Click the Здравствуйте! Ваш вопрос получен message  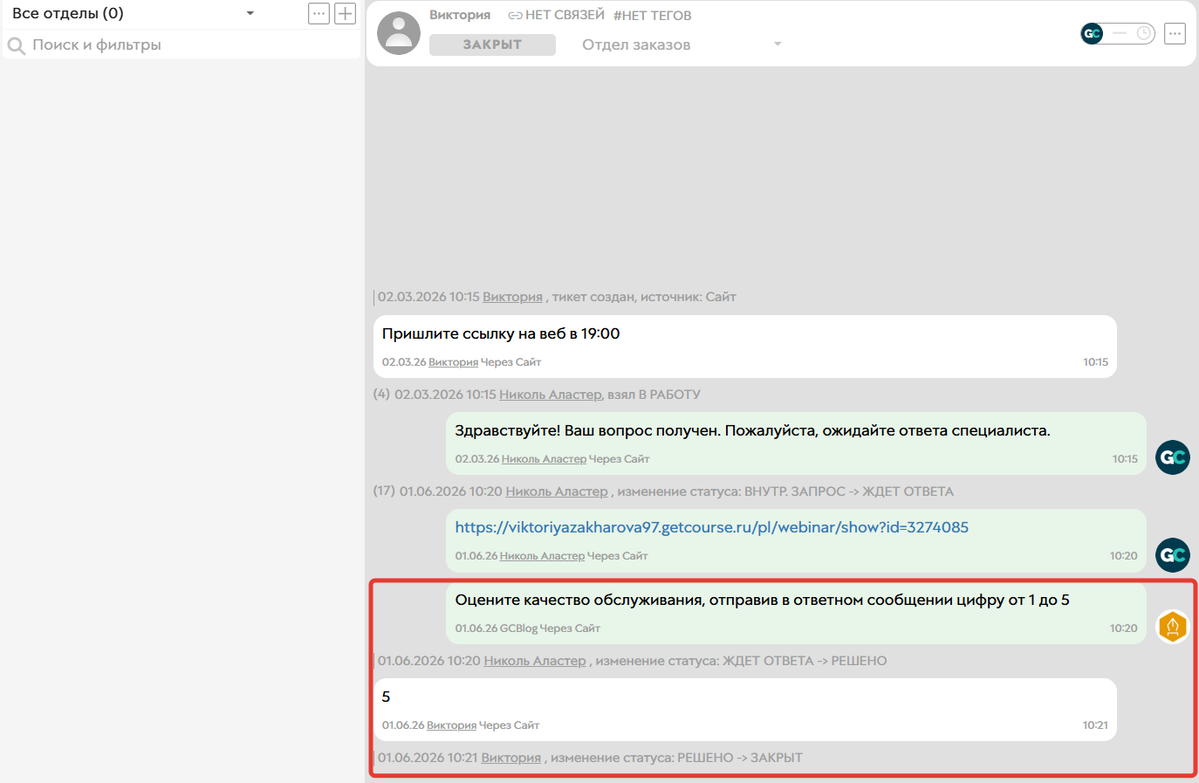[796, 443]
